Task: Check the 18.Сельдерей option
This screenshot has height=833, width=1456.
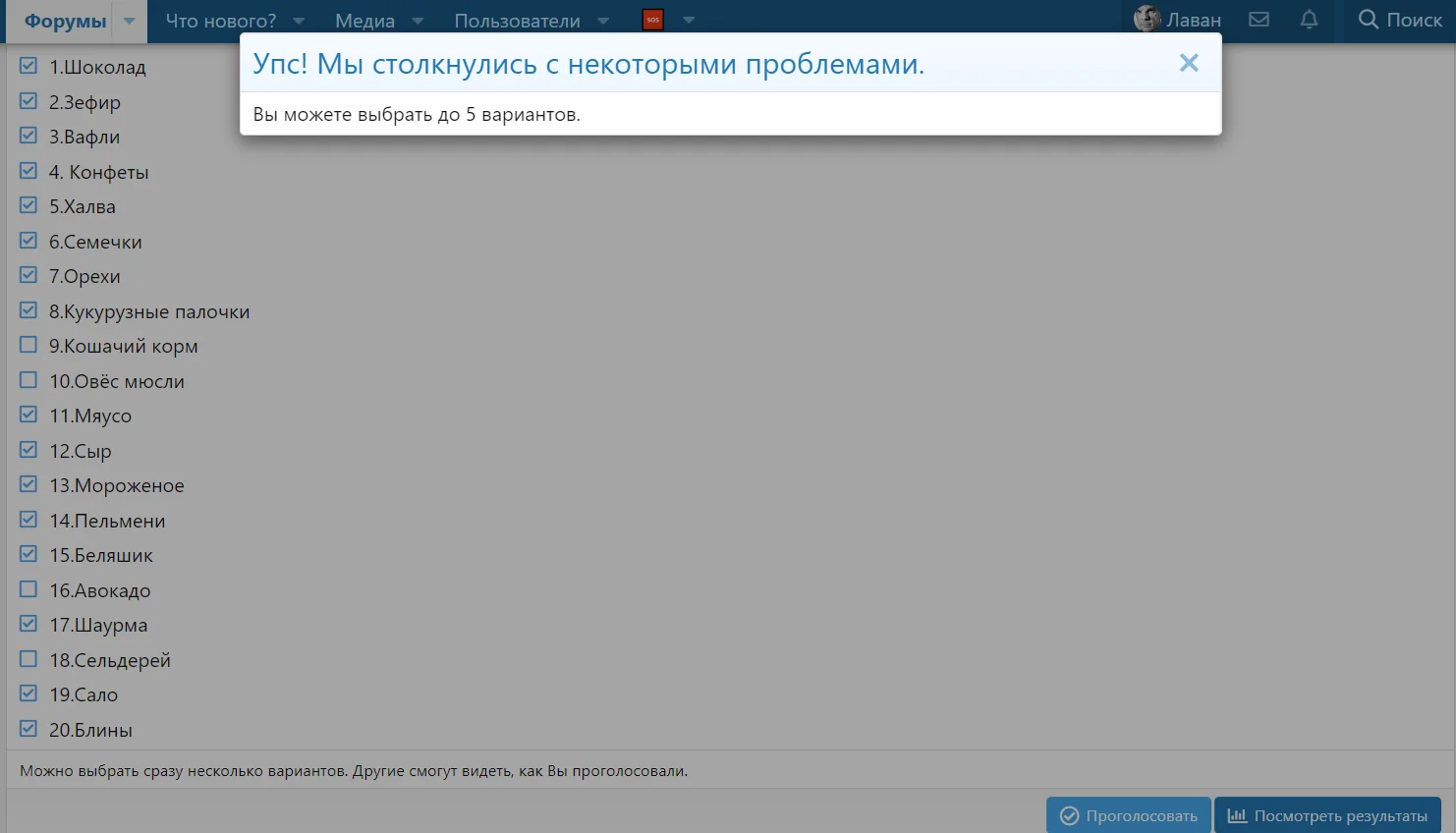Action: tap(28, 659)
